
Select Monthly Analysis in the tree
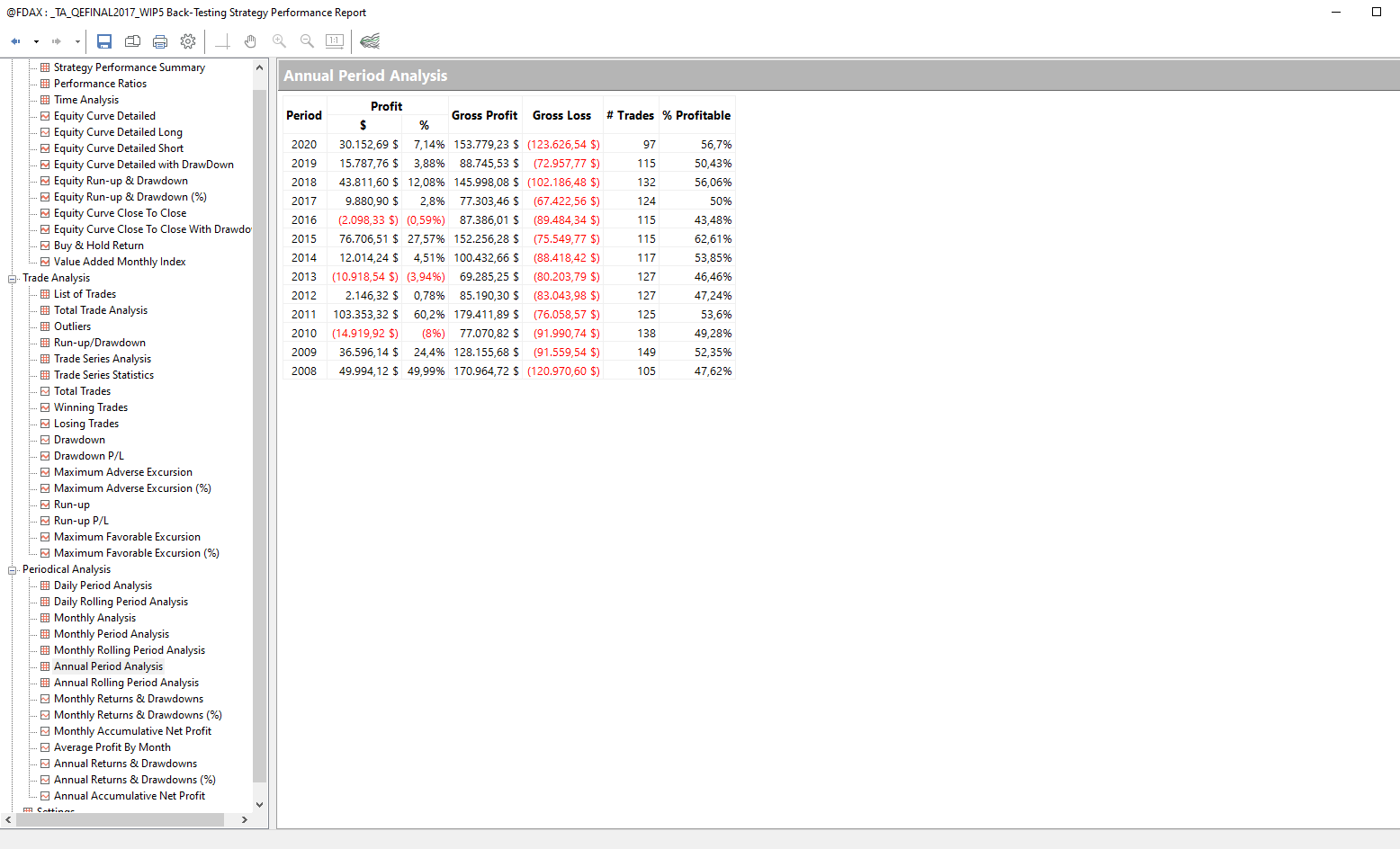[x=94, y=618]
